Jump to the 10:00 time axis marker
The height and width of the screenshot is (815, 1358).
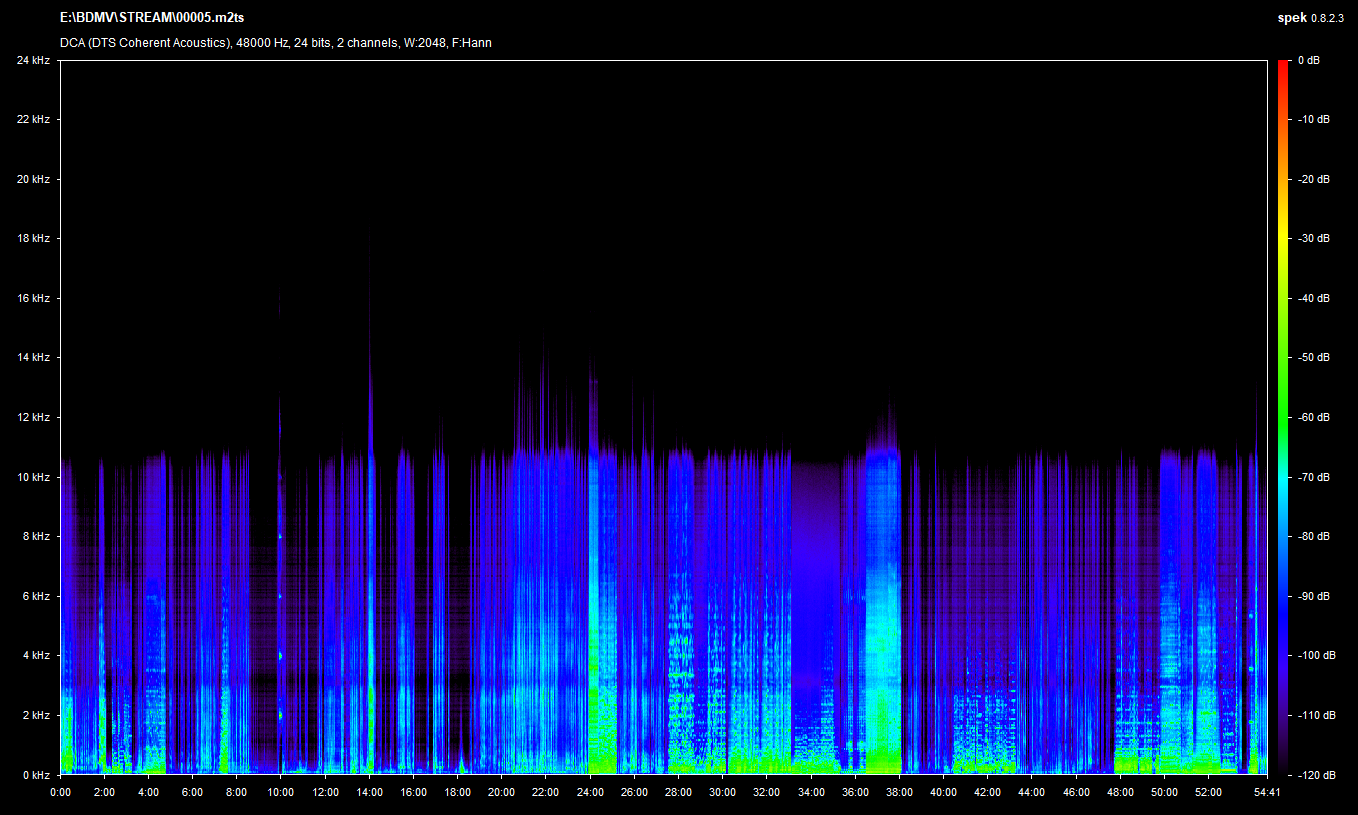[x=281, y=792]
